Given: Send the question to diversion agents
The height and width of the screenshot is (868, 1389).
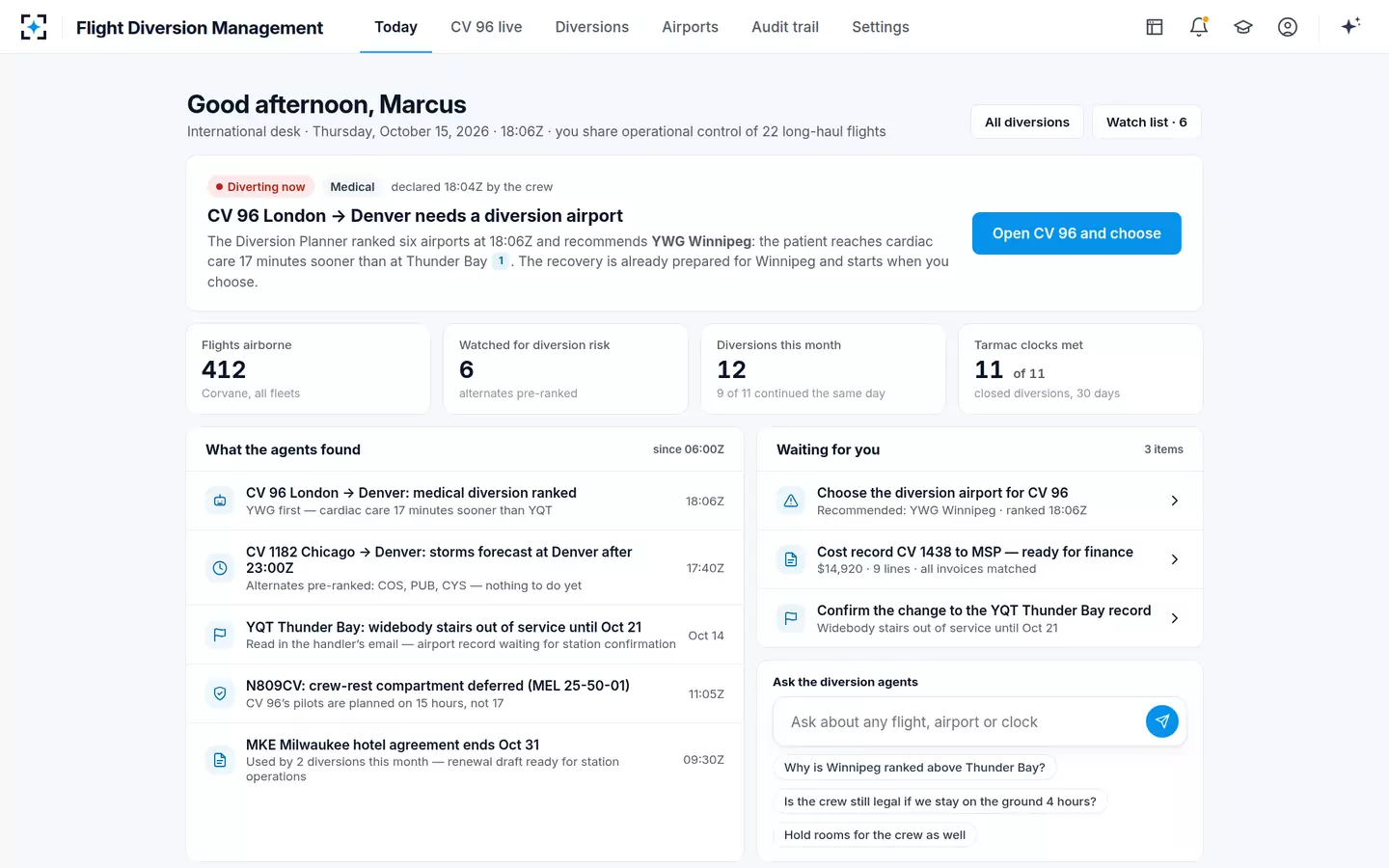Looking at the screenshot, I should pyautogui.click(x=1162, y=721).
